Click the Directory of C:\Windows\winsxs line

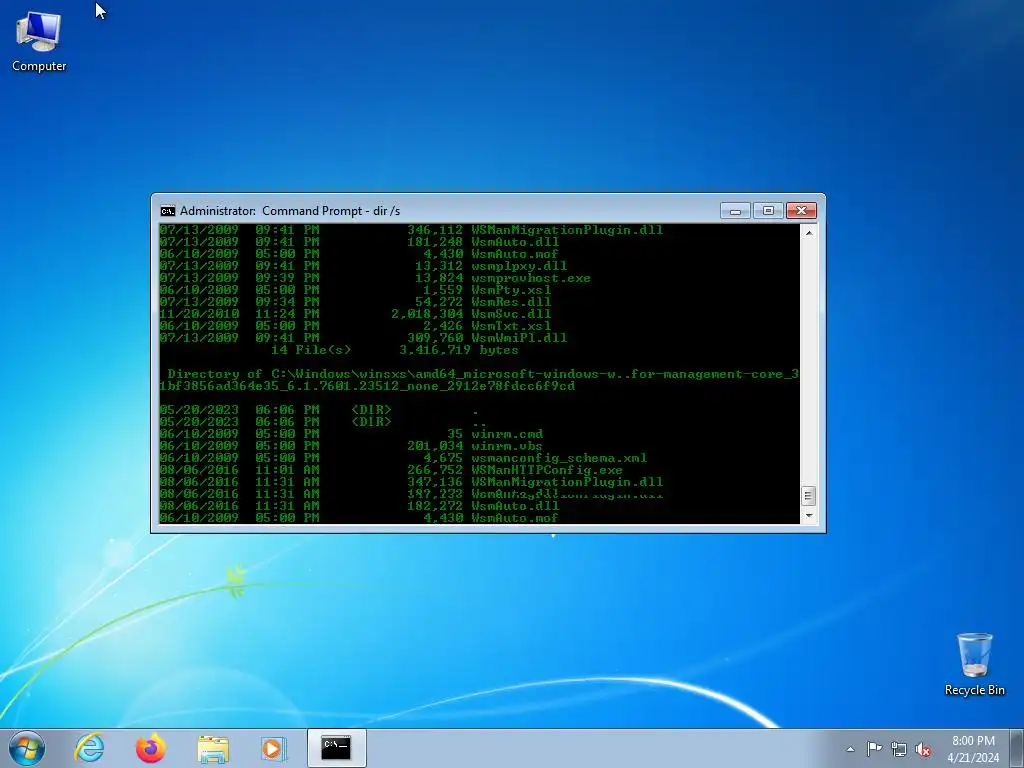click(x=479, y=380)
